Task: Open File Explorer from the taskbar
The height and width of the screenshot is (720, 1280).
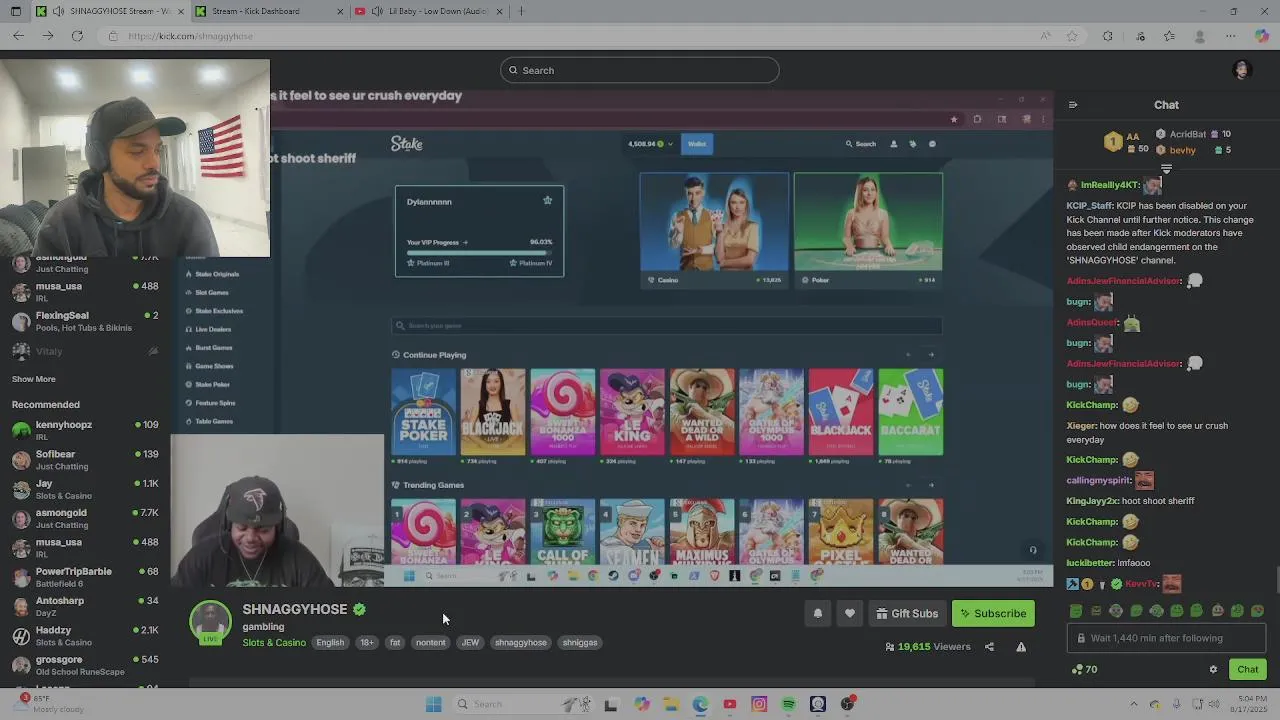Action: point(670,704)
